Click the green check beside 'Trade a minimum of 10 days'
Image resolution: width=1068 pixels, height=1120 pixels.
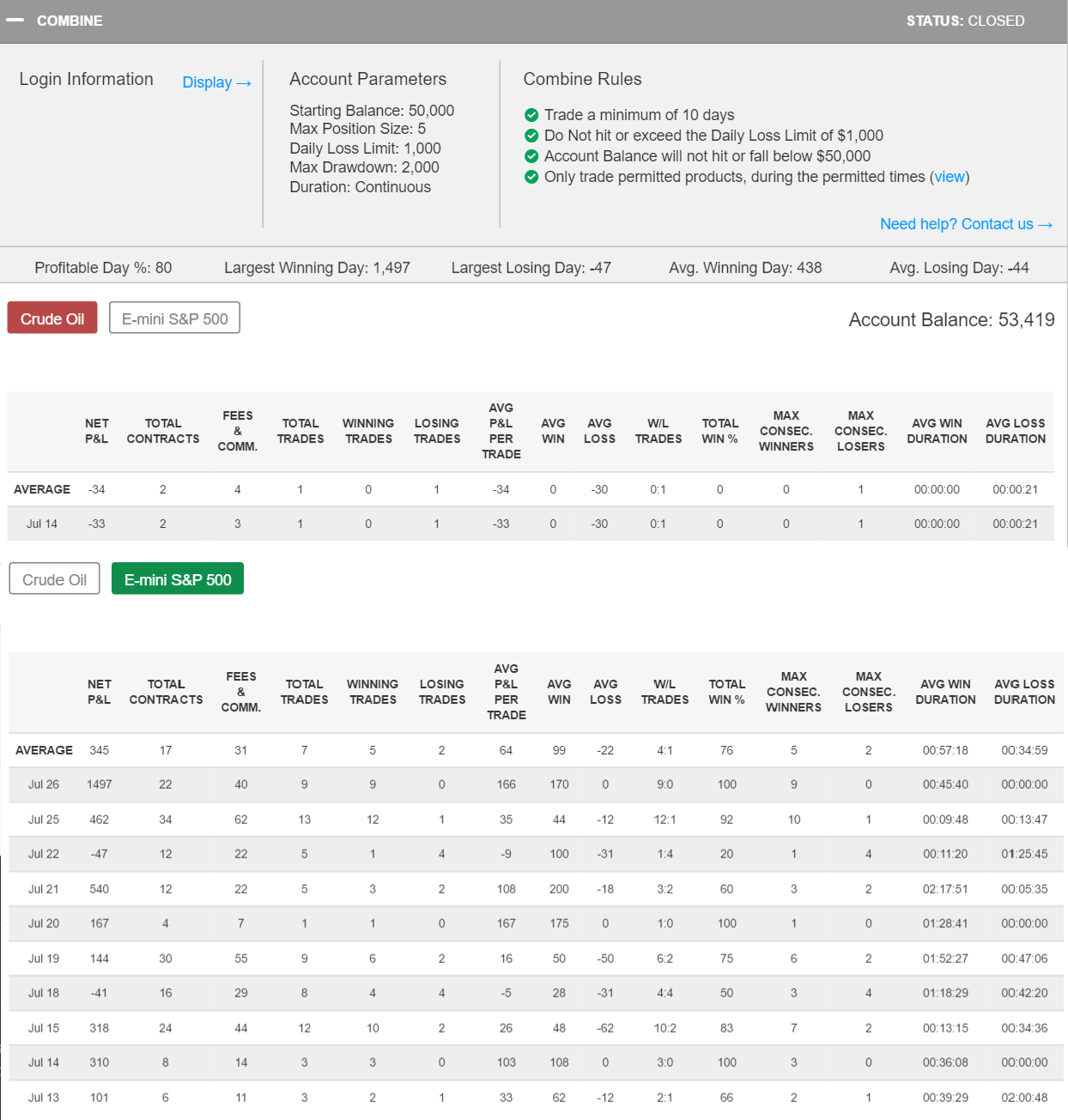click(531, 115)
